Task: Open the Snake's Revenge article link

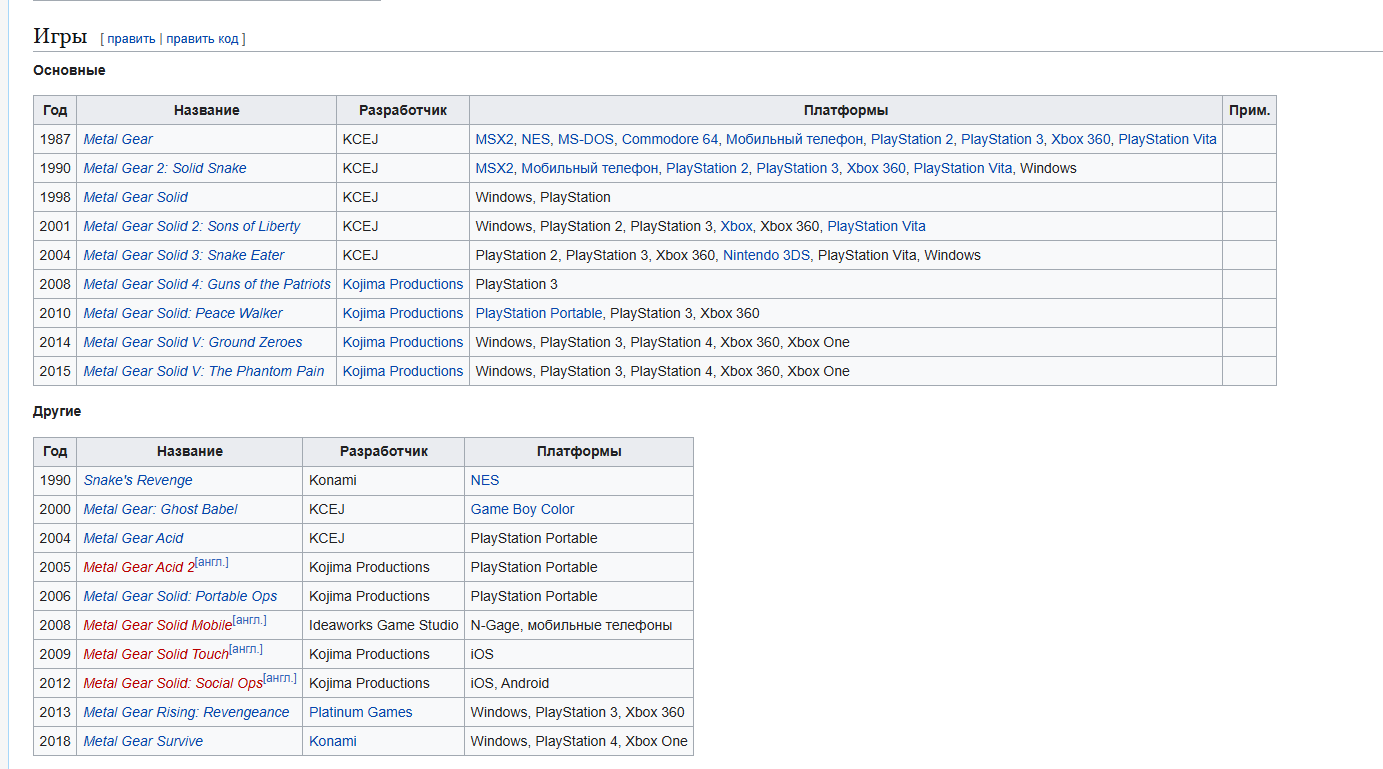Action: click(137, 480)
